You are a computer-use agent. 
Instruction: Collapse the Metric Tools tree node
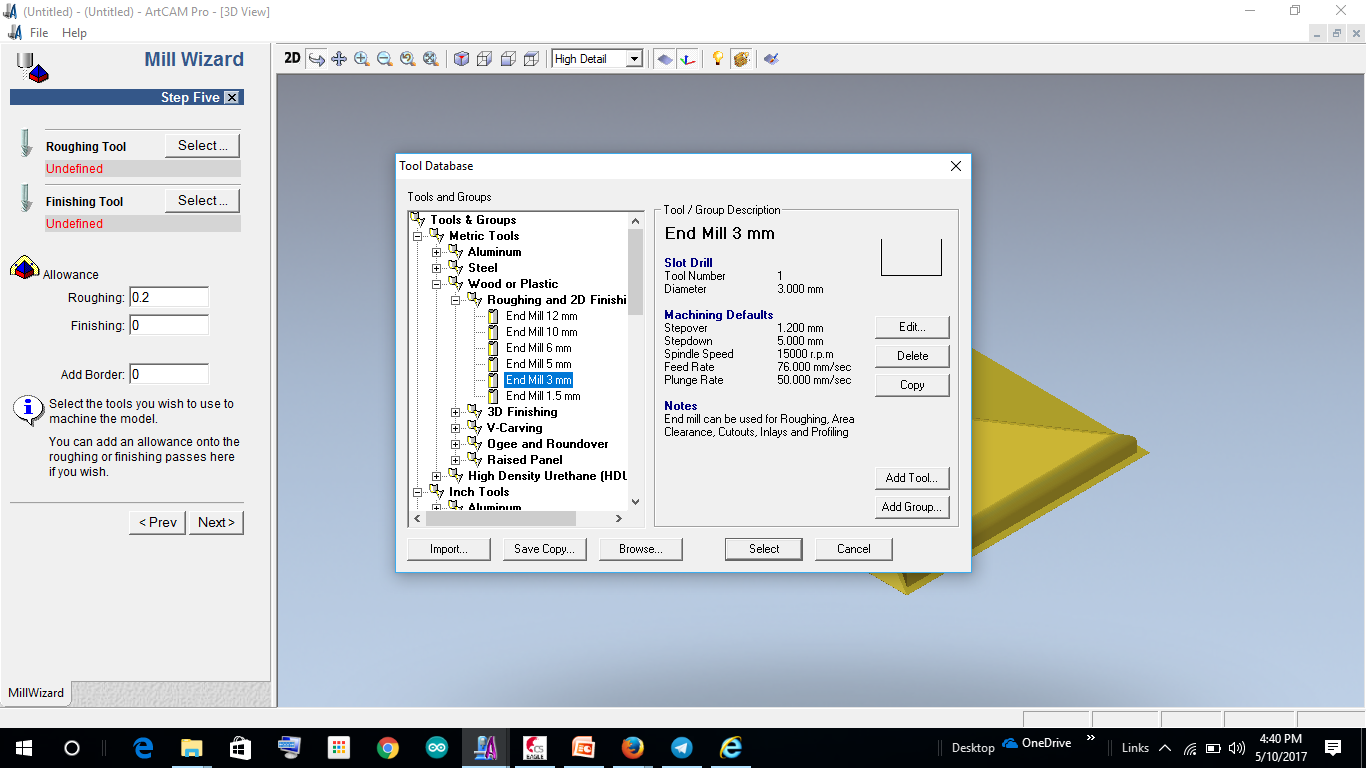point(418,236)
